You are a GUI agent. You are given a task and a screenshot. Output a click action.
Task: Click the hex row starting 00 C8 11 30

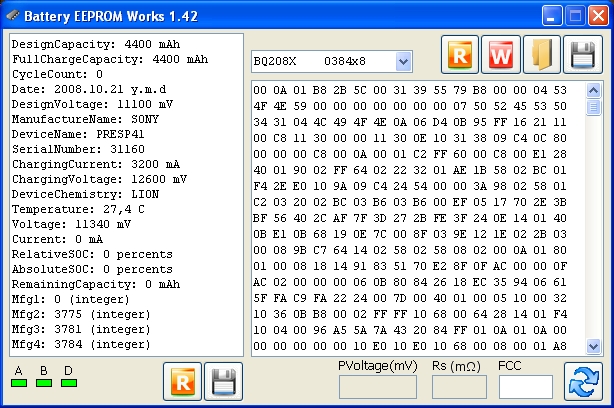tap(410, 138)
